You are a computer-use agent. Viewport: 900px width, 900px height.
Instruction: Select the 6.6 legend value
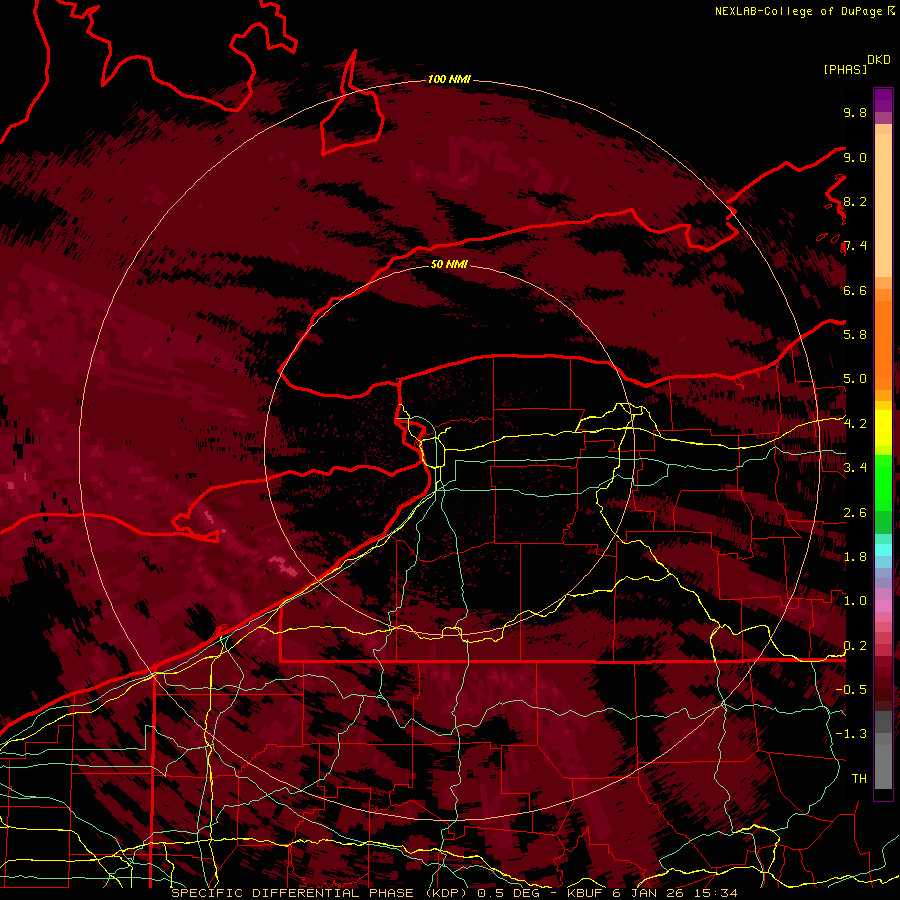(x=855, y=290)
